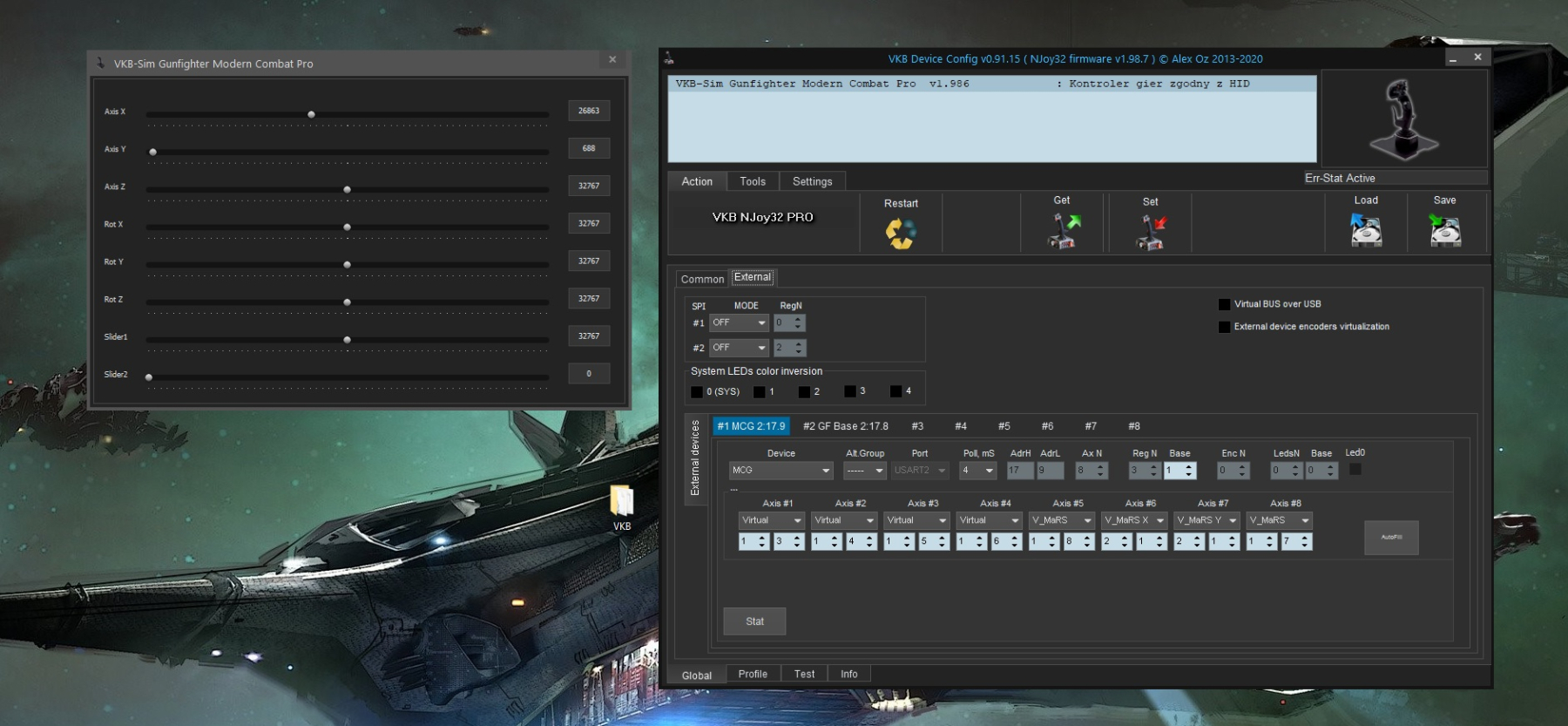Click the Axis X value field 26863
Screen dimensions: 1568x726
tap(589, 111)
